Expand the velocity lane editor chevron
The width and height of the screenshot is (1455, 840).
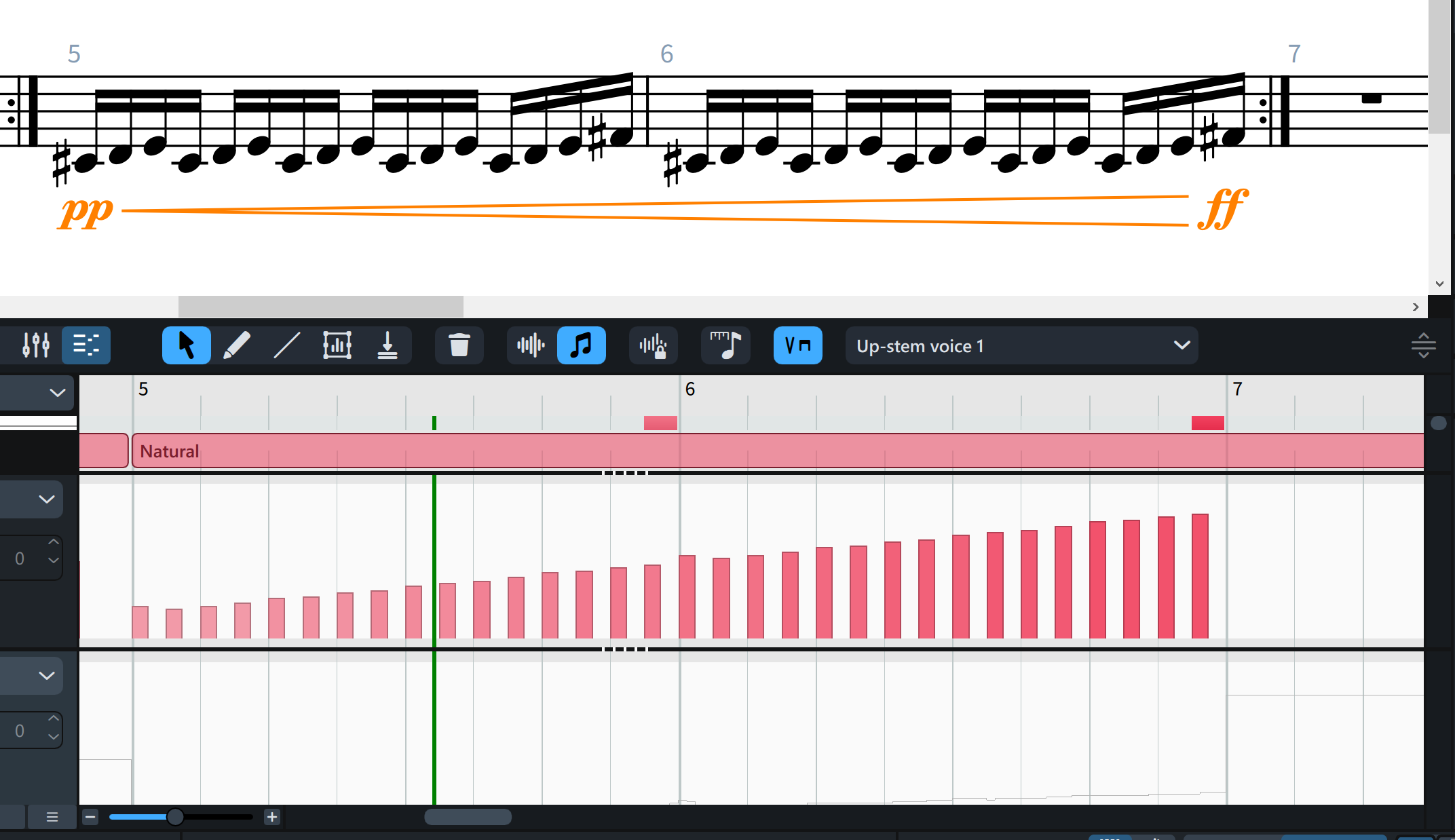[x=46, y=499]
